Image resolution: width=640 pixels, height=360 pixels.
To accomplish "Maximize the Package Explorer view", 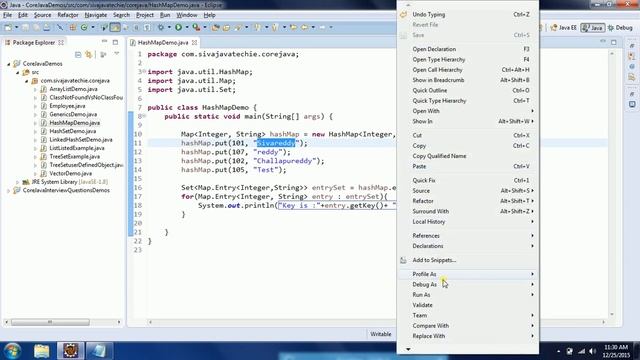I will (116, 42).
